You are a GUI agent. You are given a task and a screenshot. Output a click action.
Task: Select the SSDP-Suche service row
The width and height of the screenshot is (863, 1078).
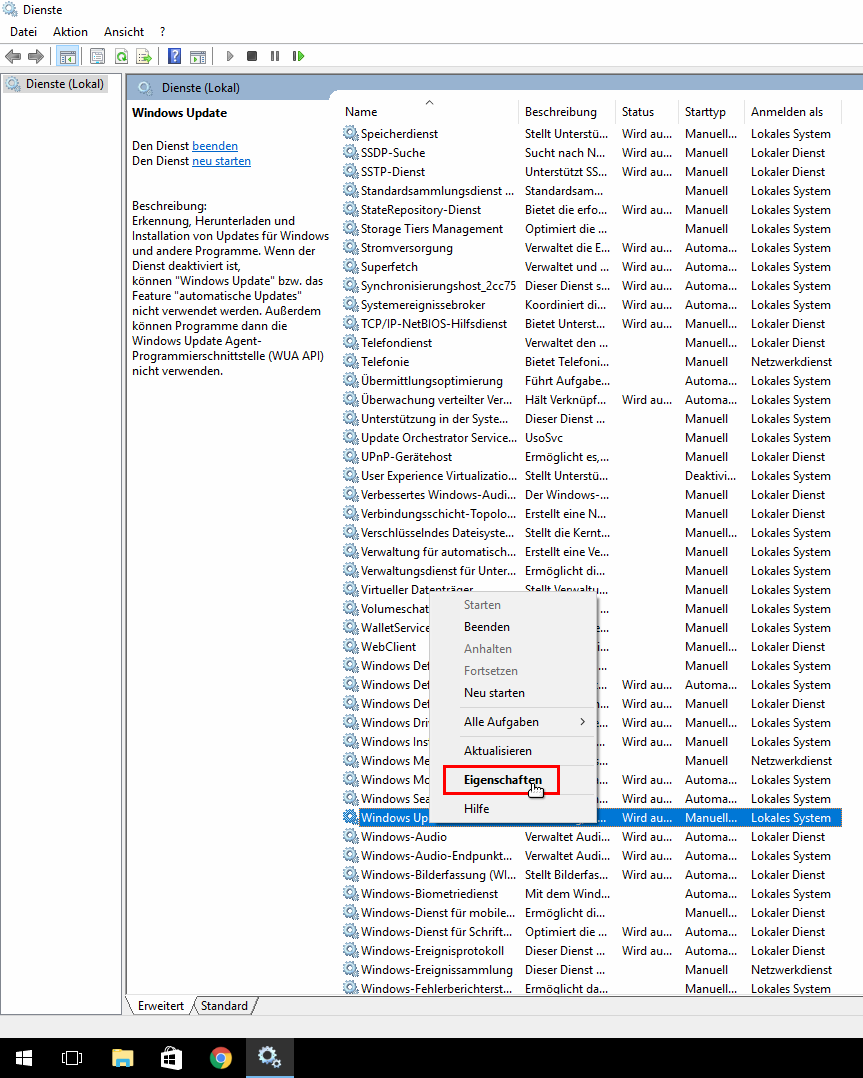pos(591,153)
